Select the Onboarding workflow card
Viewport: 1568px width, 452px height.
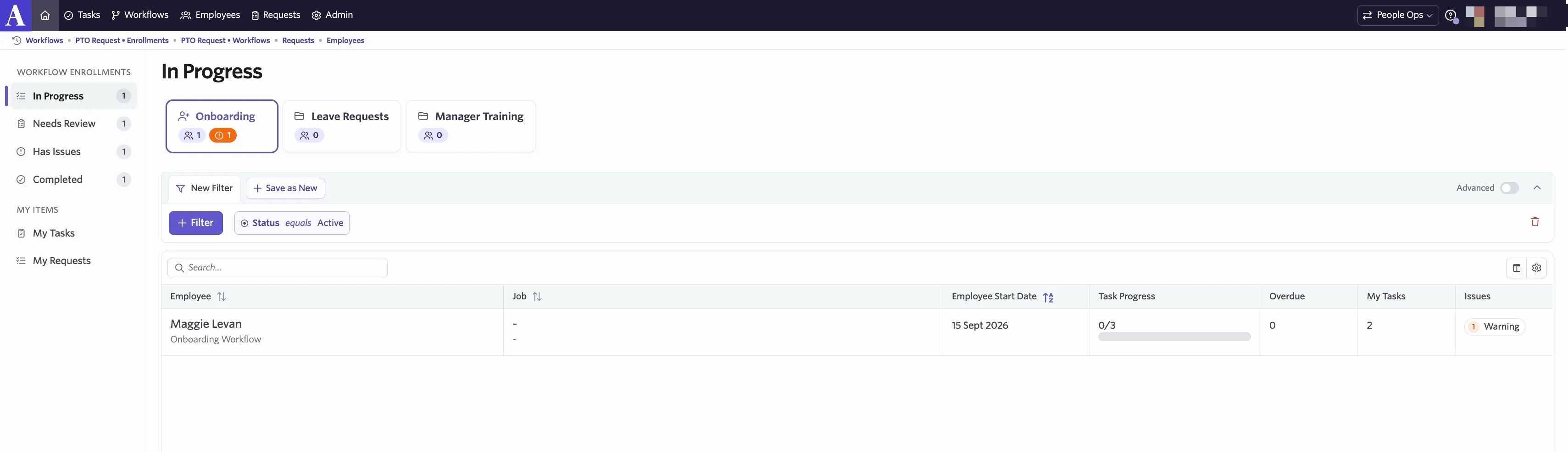tap(222, 126)
